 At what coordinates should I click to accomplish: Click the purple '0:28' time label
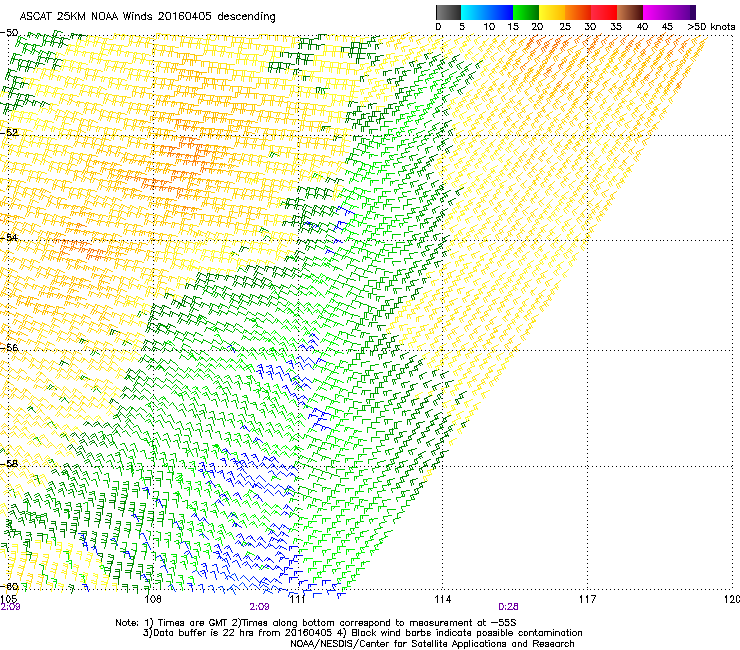508,607
